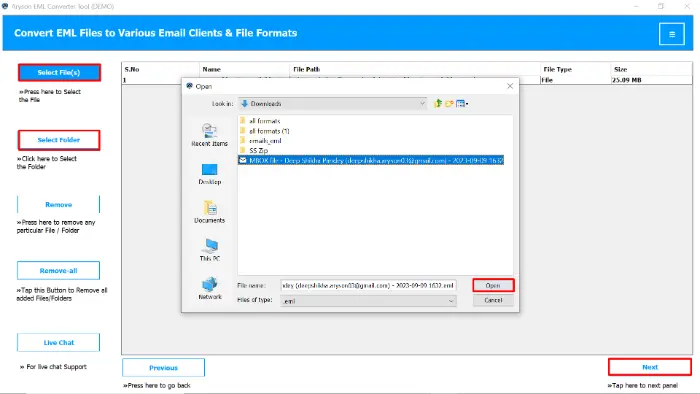
Task: Create a new folder using the toolbar icon
Action: tap(449, 104)
